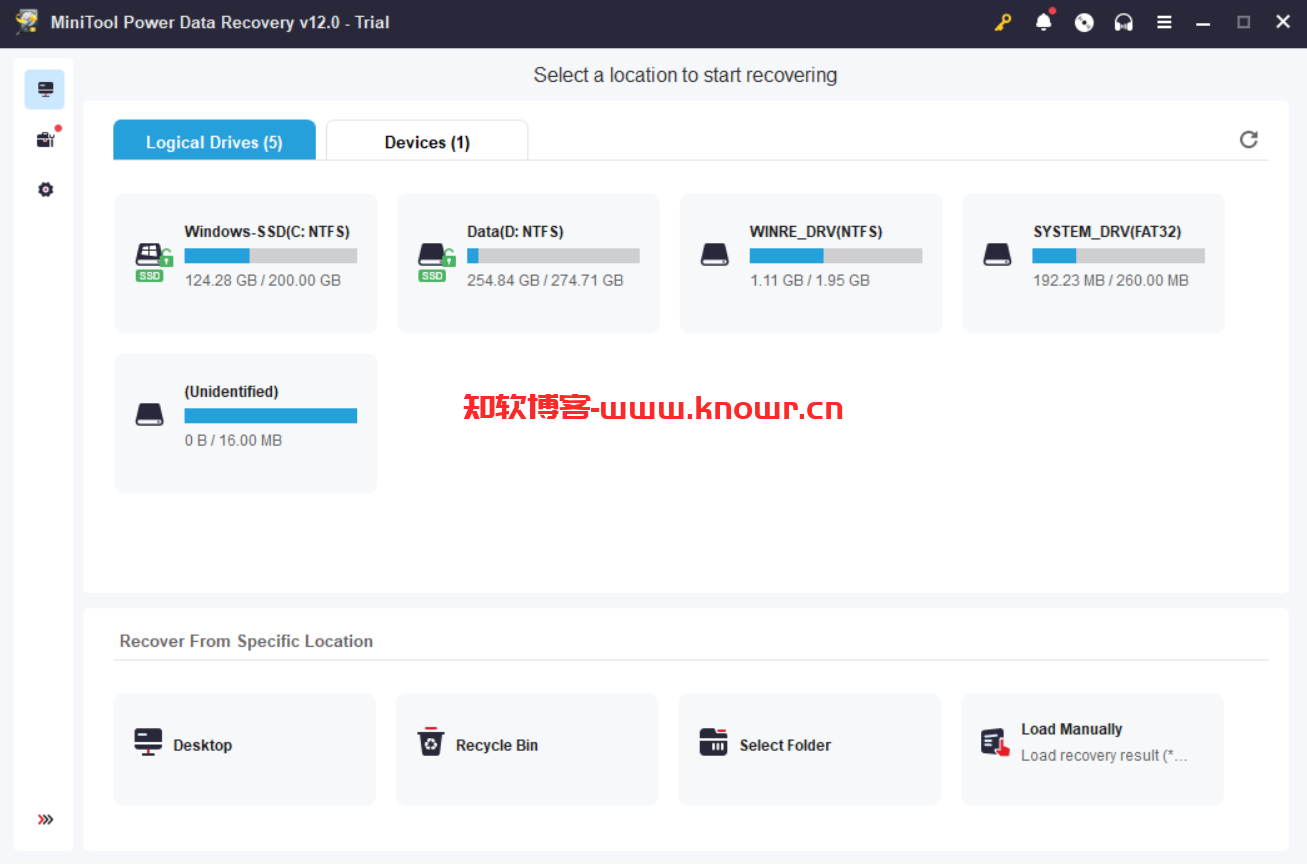The image size is (1307, 864).
Task: Switch to Logical Drives (5) tab
Action: tap(214, 141)
